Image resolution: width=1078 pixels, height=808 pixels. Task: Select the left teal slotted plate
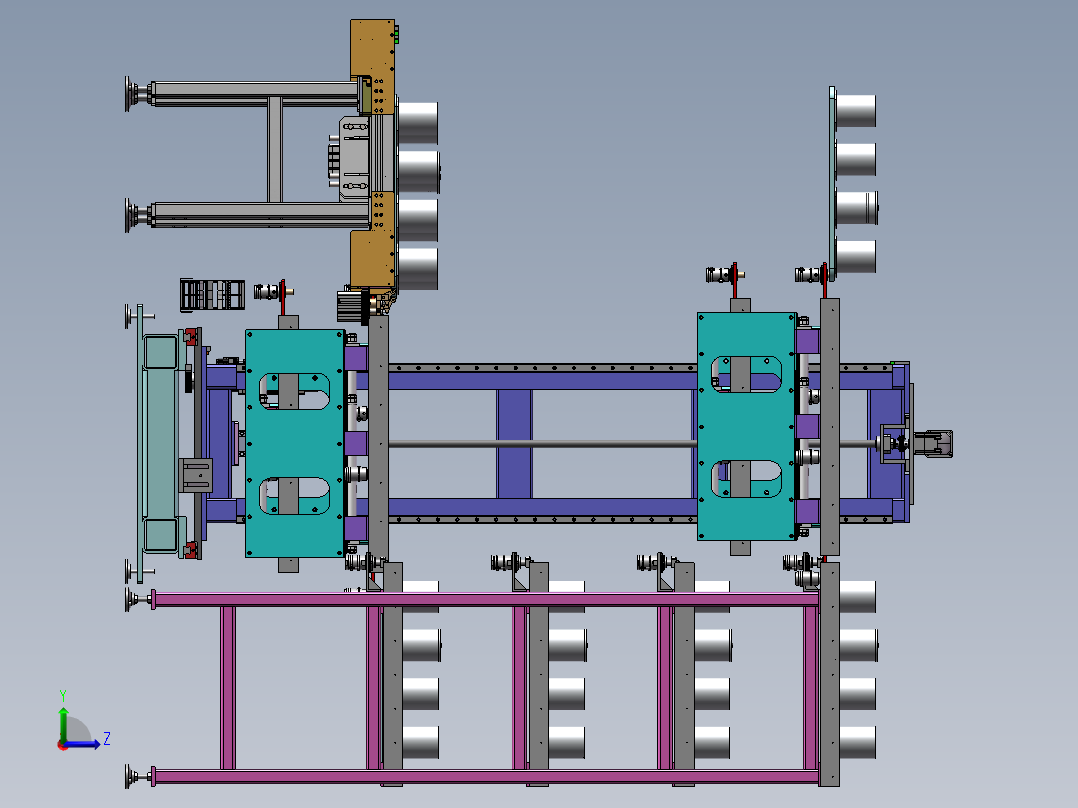coord(295,444)
